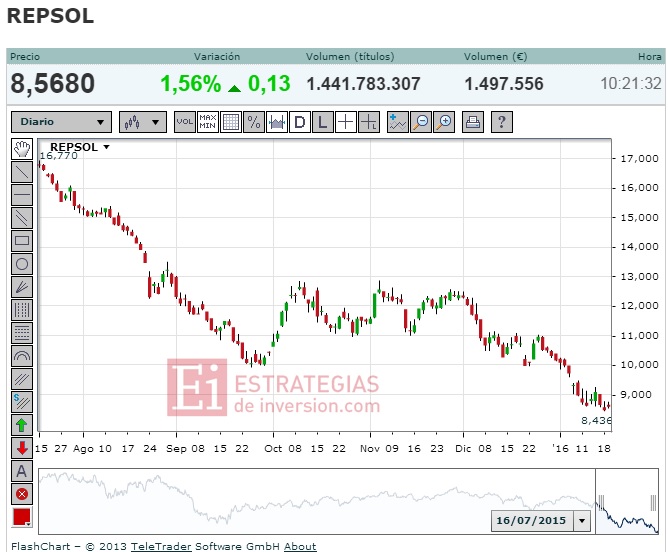The width and height of the screenshot is (668, 552).
Task: Select the horizontal line tool
Action: pos(22,195)
